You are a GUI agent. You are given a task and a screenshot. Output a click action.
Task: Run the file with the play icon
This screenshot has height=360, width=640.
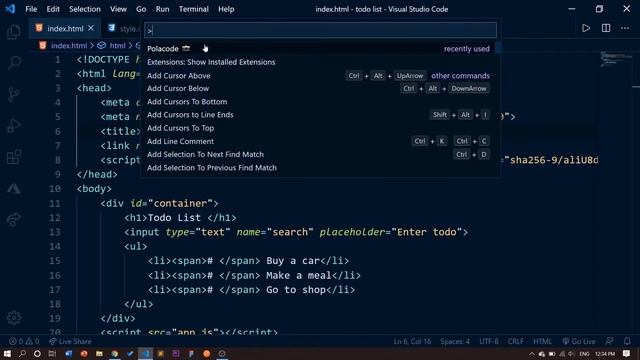pos(586,28)
